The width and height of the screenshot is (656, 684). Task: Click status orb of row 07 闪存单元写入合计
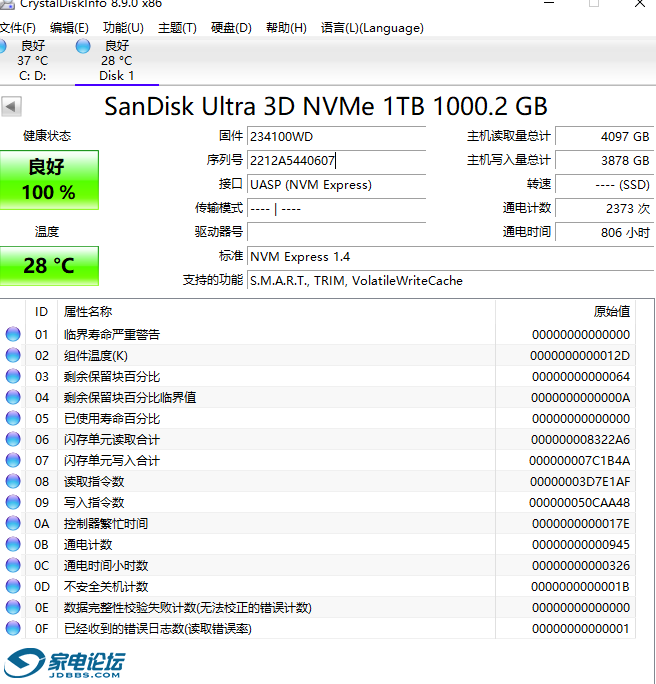[x=13, y=460]
